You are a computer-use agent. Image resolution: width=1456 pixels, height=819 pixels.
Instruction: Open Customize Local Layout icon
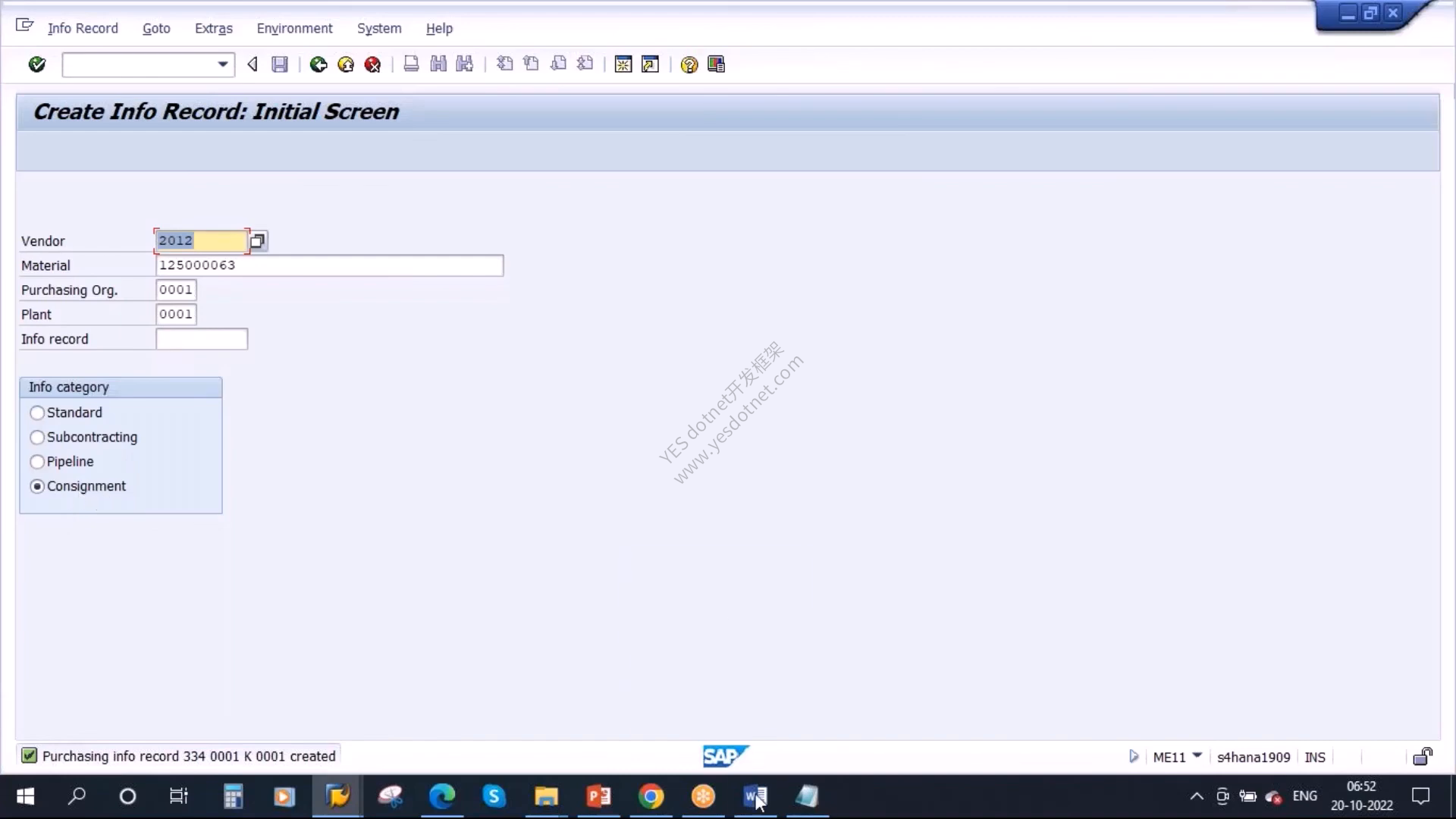716,64
